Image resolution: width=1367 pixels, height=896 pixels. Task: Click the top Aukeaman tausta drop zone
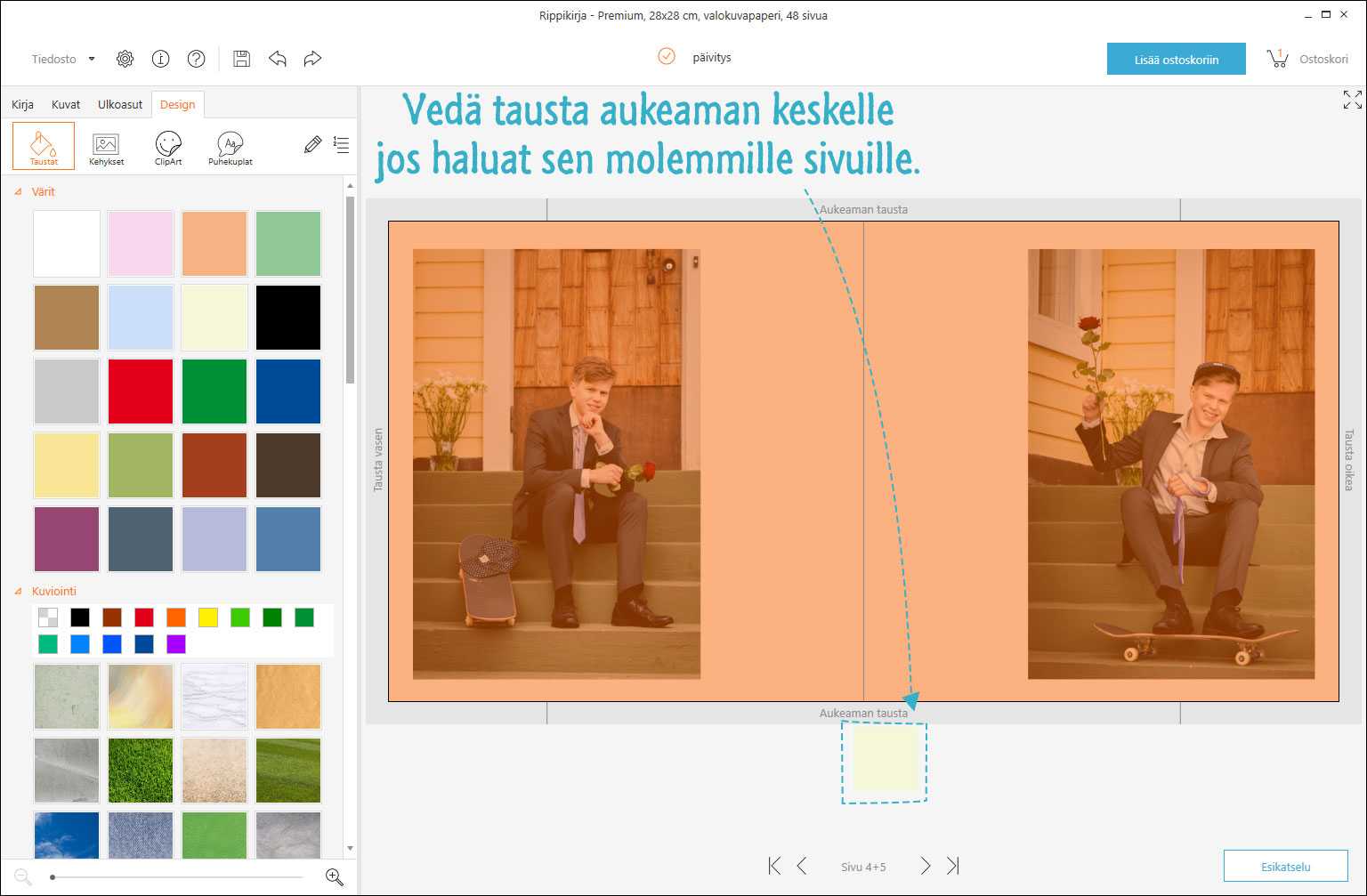pyautogui.click(x=863, y=210)
